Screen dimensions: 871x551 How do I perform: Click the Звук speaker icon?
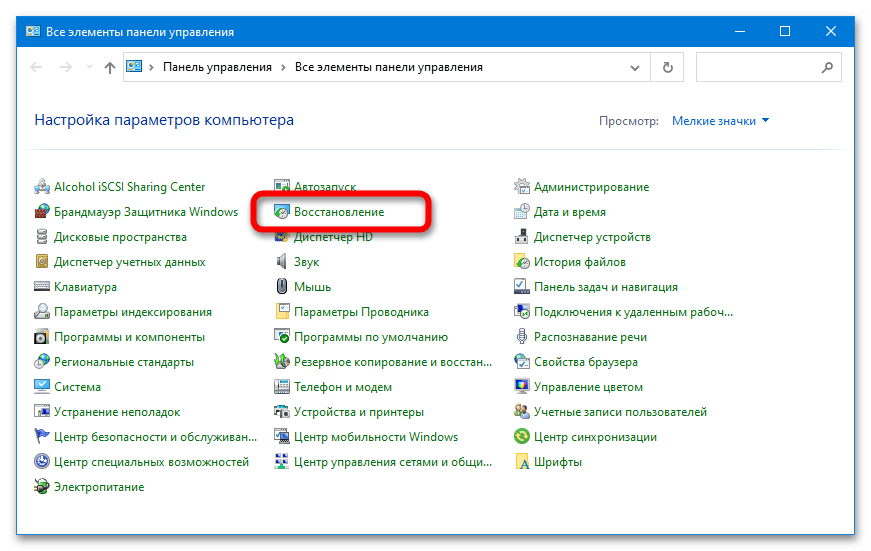(x=282, y=262)
